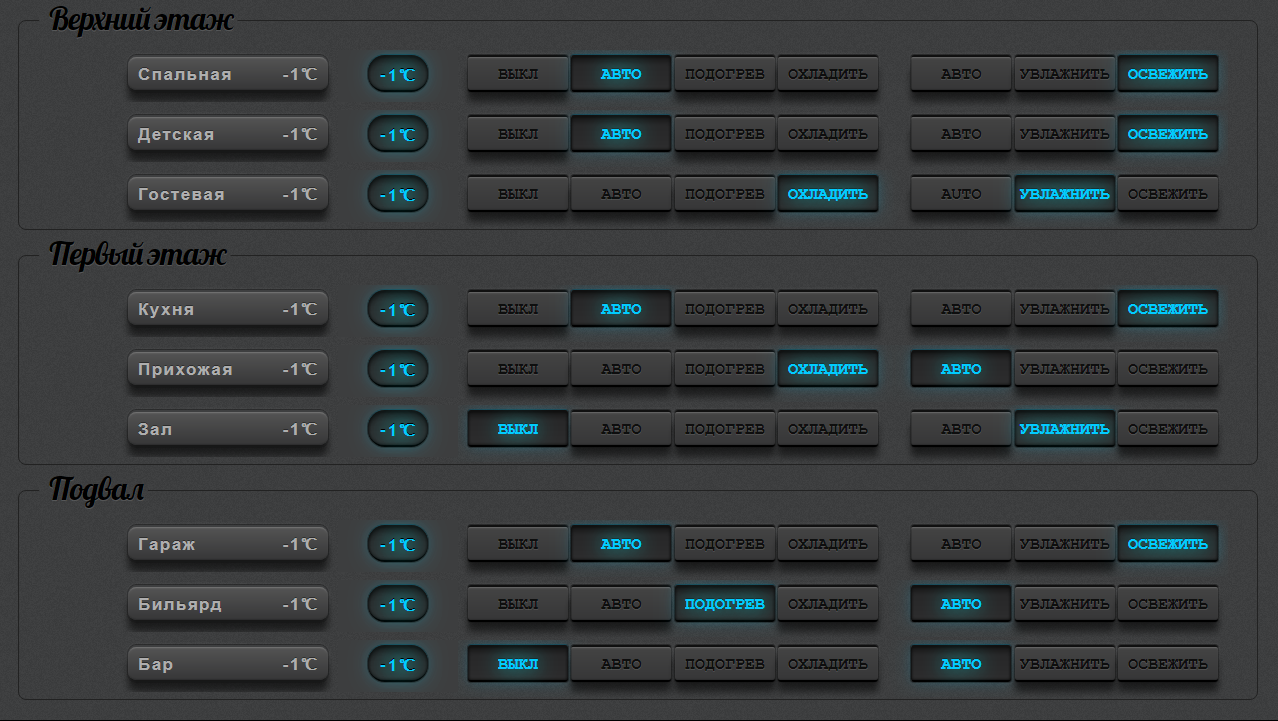
Task: Click the Первый этаж section heading
Action: pyautogui.click(x=138, y=255)
